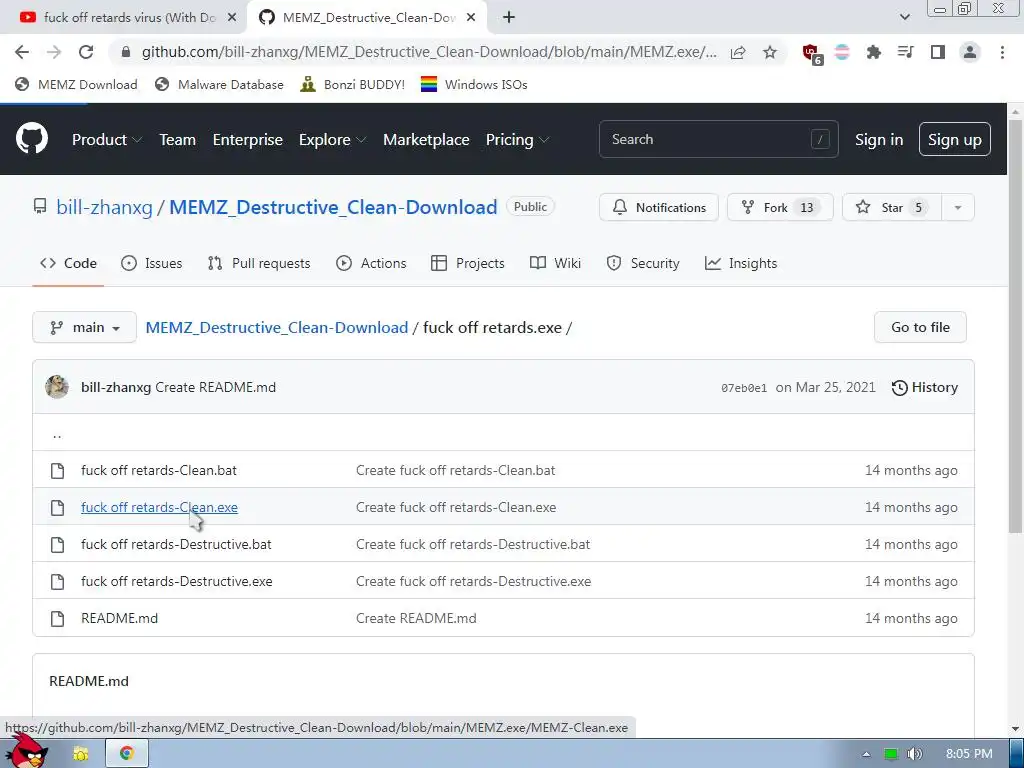Open fuck off retards-Clean.exe file

tap(159, 507)
